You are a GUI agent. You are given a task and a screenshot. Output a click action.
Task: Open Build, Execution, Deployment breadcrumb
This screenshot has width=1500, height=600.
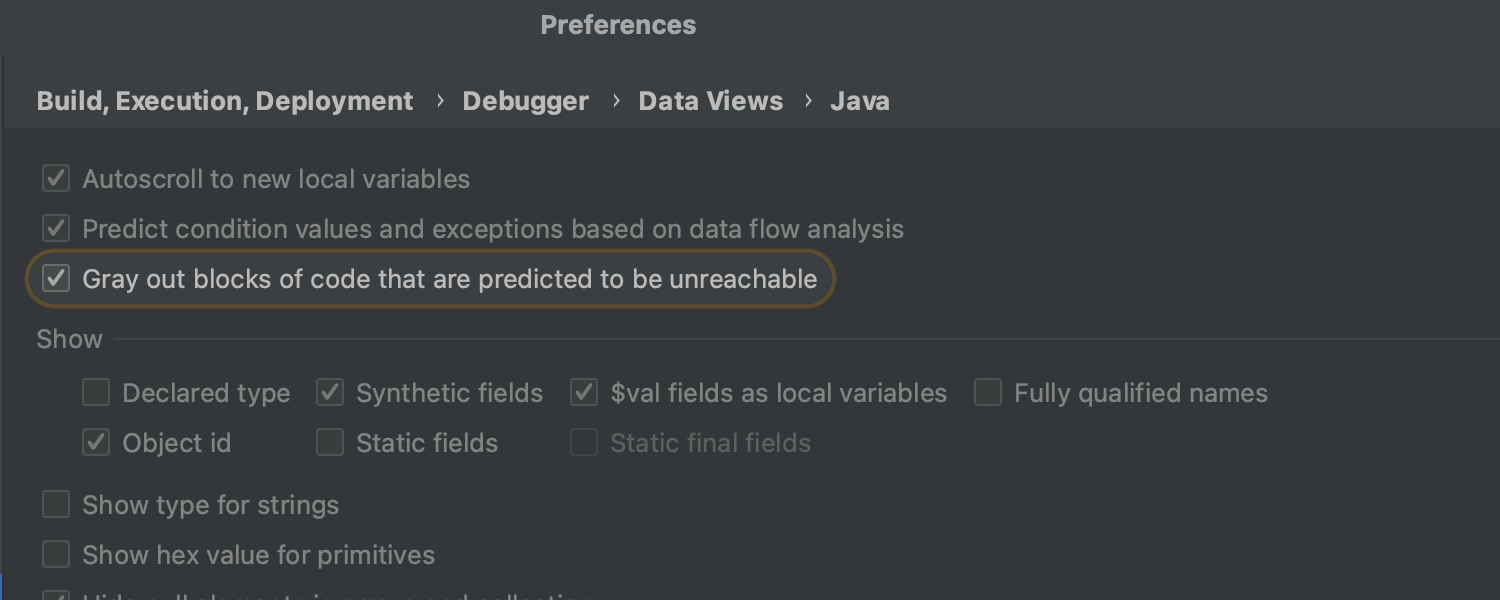[225, 101]
